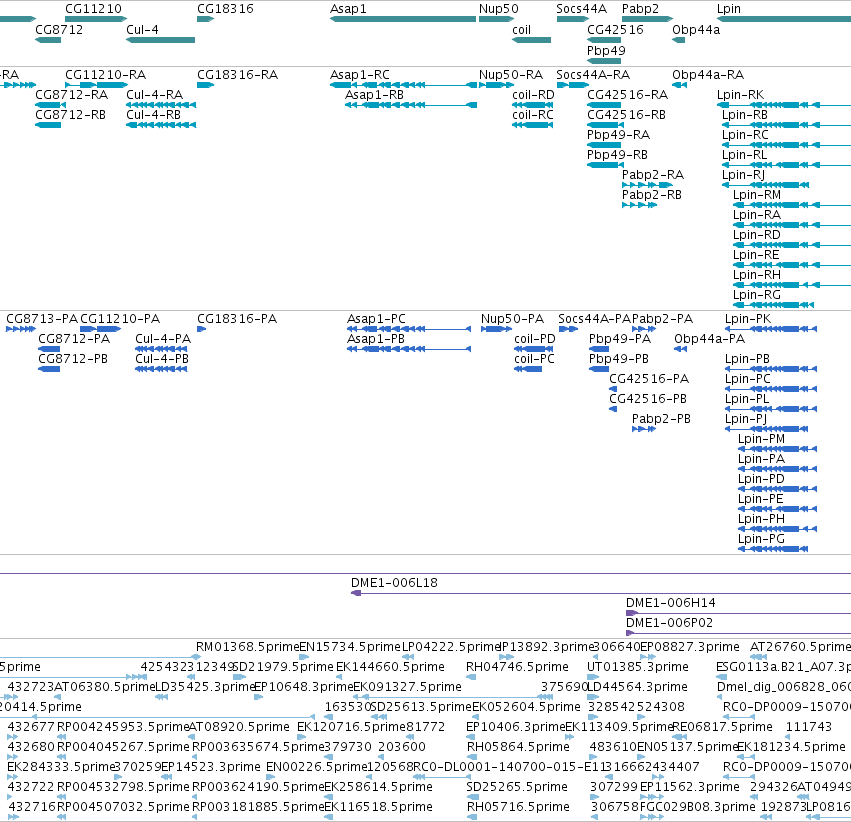
Task: Select the Lpin-RG transcript label
Action: [x=757, y=295]
